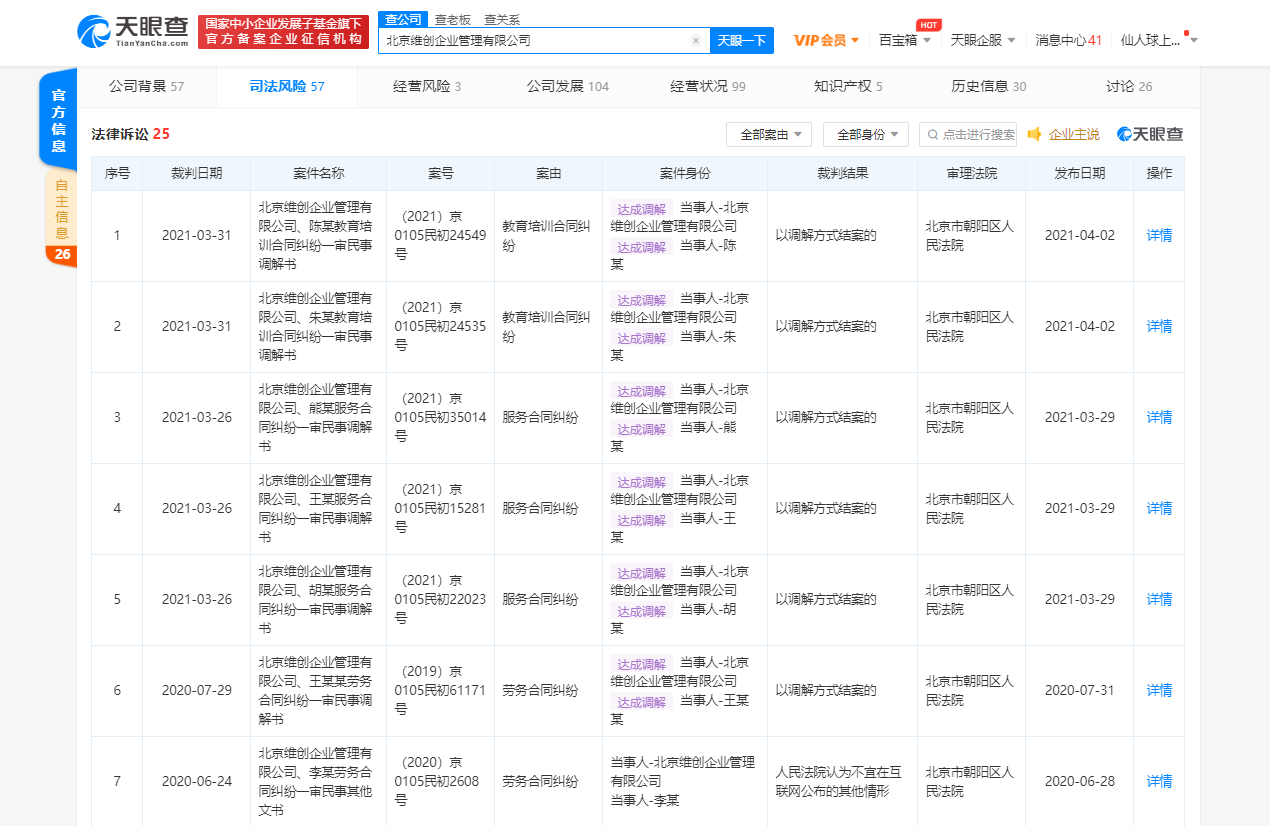The image size is (1270, 826).
Task: Open the 讨论 26 tab
Action: (1129, 86)
